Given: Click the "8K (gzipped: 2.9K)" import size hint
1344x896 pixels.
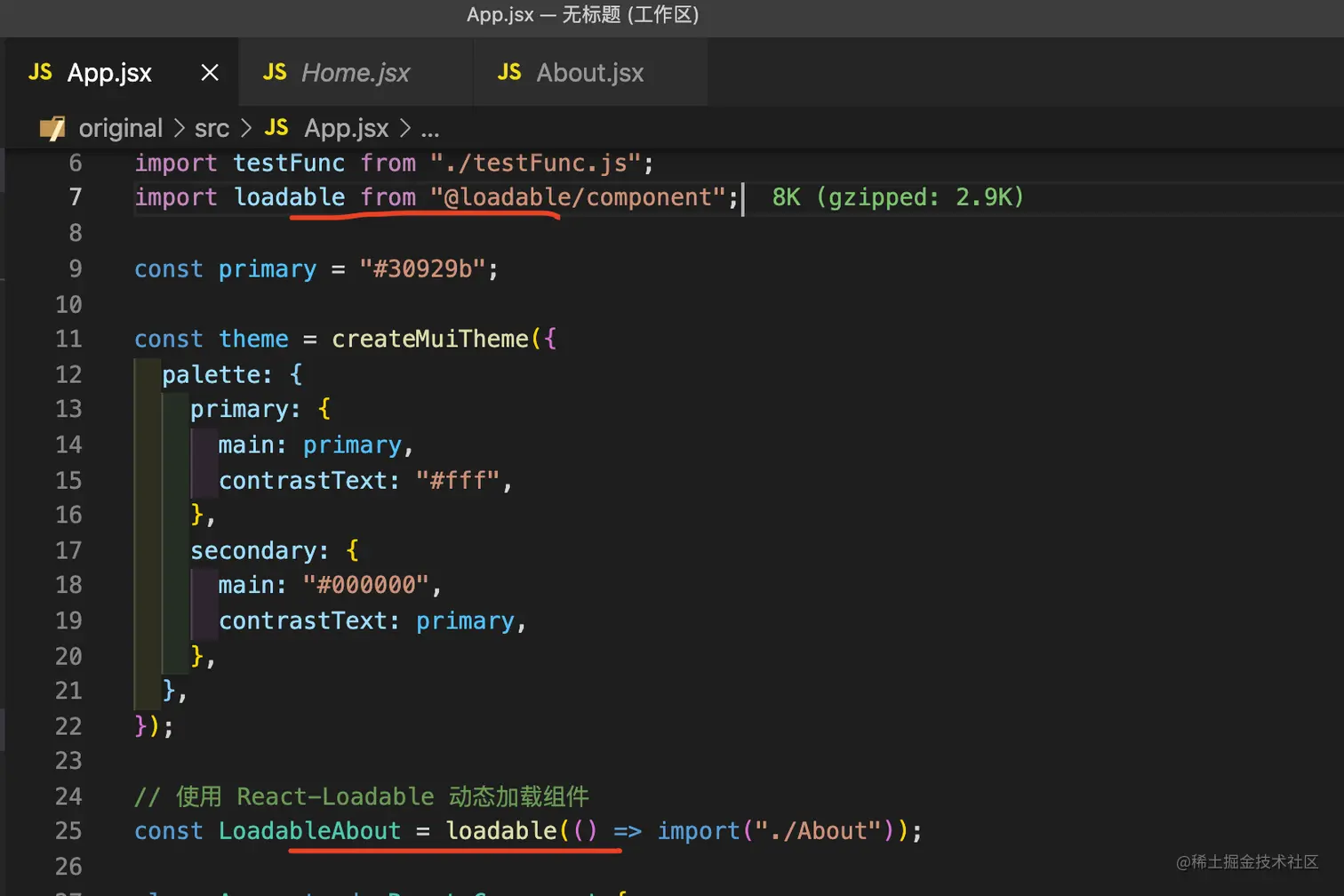Looking at the screenshot, I should 898,197.
